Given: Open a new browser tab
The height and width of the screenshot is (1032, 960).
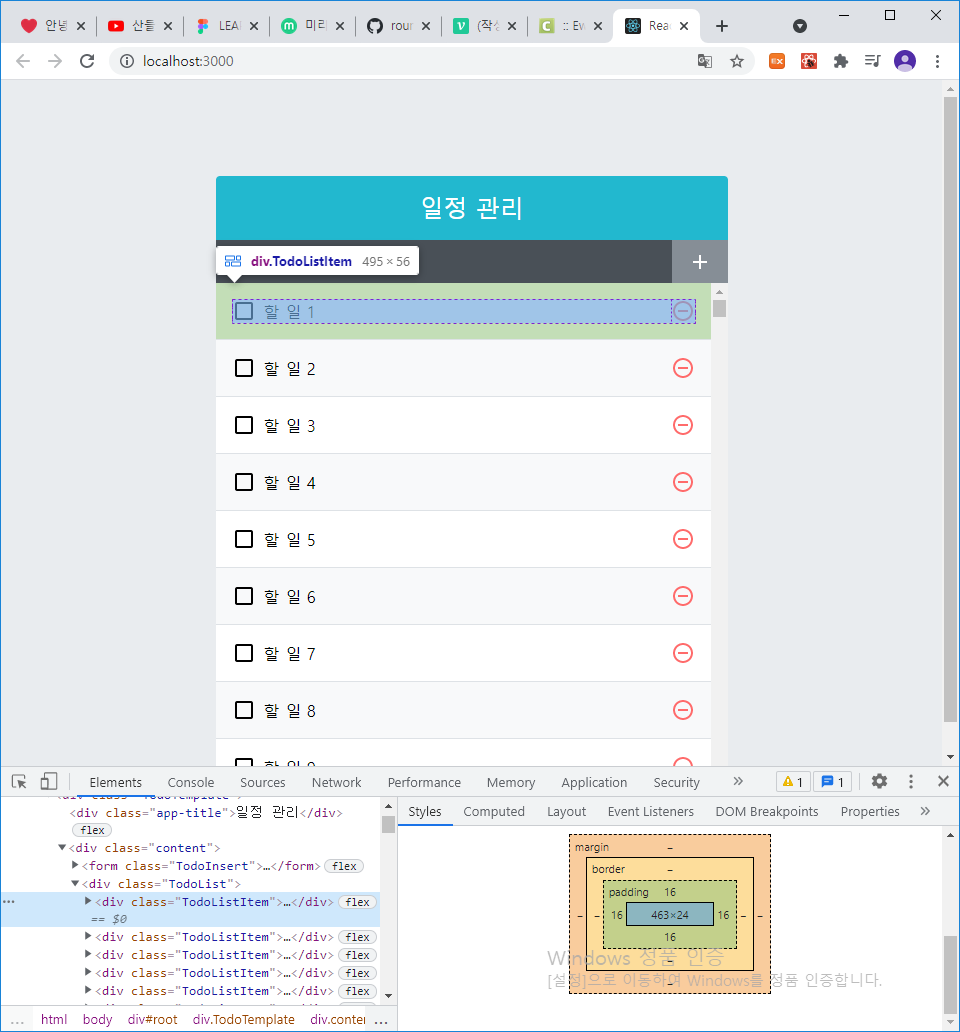Looking at the screenshot, I should [x=722, y=26].
